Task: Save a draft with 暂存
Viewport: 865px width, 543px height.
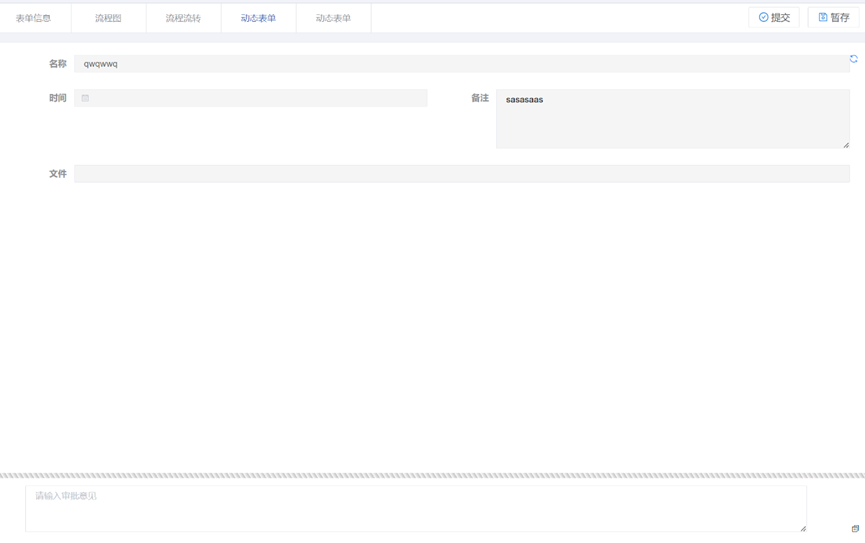Action: point(834,18)
